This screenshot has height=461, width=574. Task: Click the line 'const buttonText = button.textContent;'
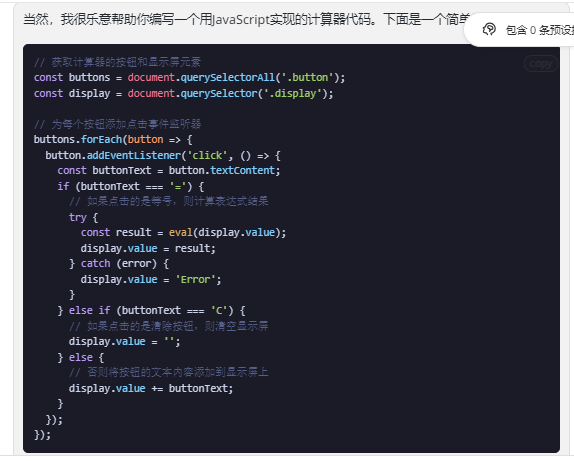169,171
